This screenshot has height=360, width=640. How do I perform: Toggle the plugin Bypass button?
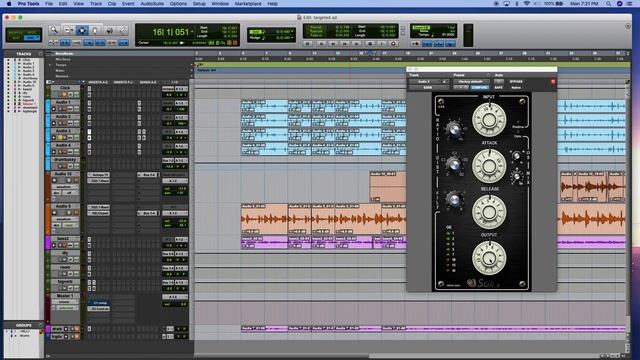tap(516, 82)
